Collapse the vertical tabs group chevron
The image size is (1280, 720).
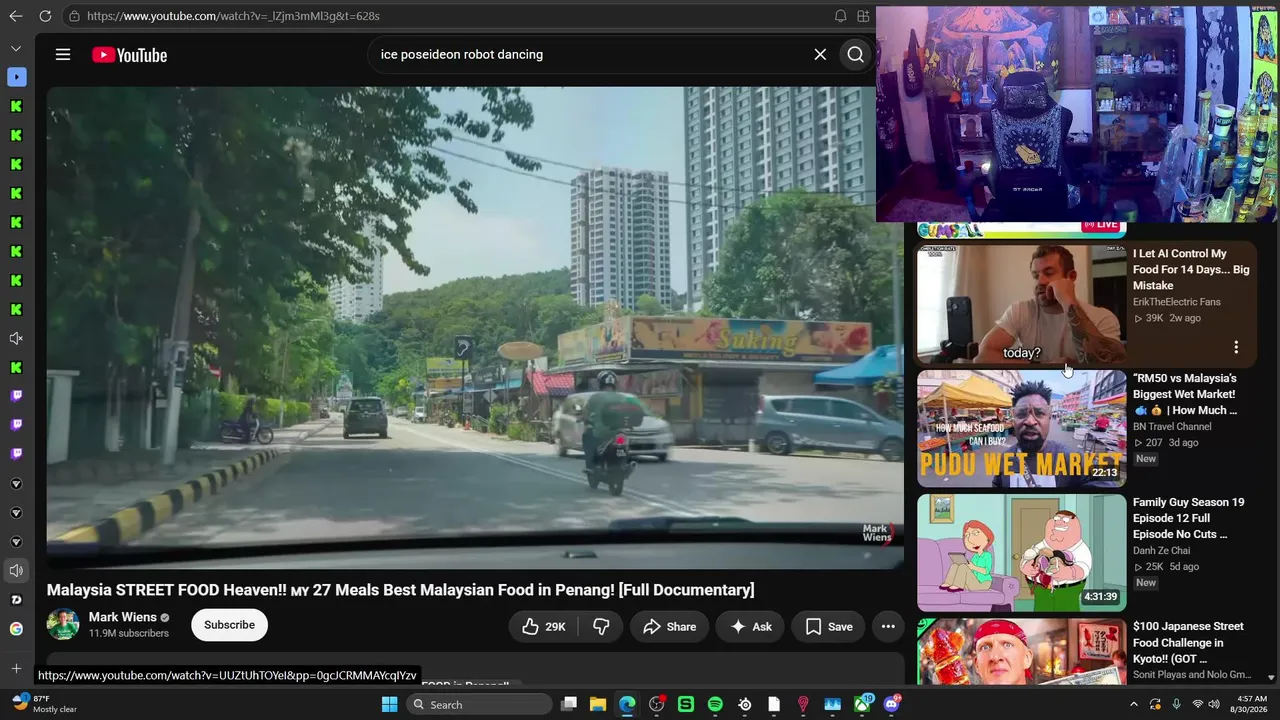16,48
